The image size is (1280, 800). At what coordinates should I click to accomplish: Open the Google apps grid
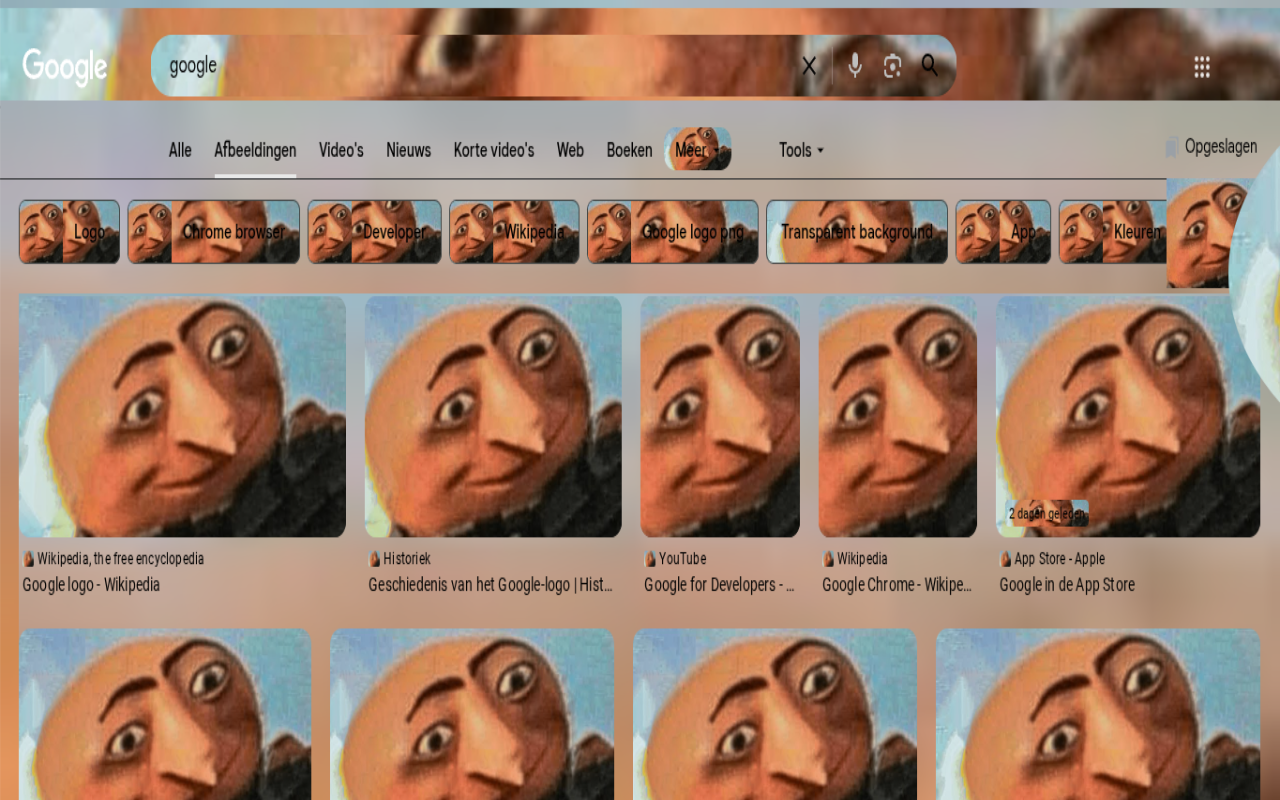click(1202, 67)
